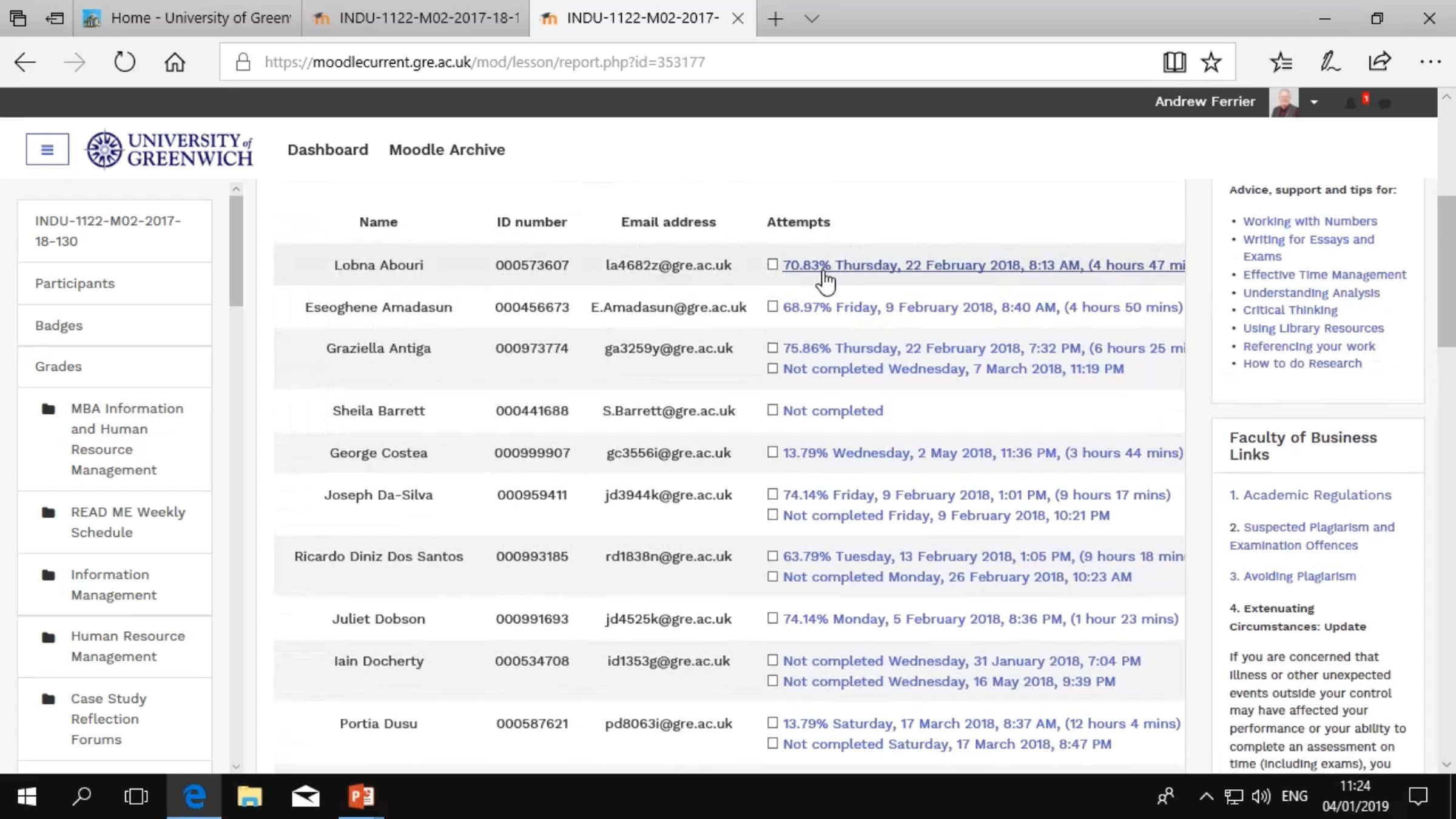This screenshot has height=819, width=1456.
Task: Click the Add notes pen icon
Action: [x=1330, y=62]
